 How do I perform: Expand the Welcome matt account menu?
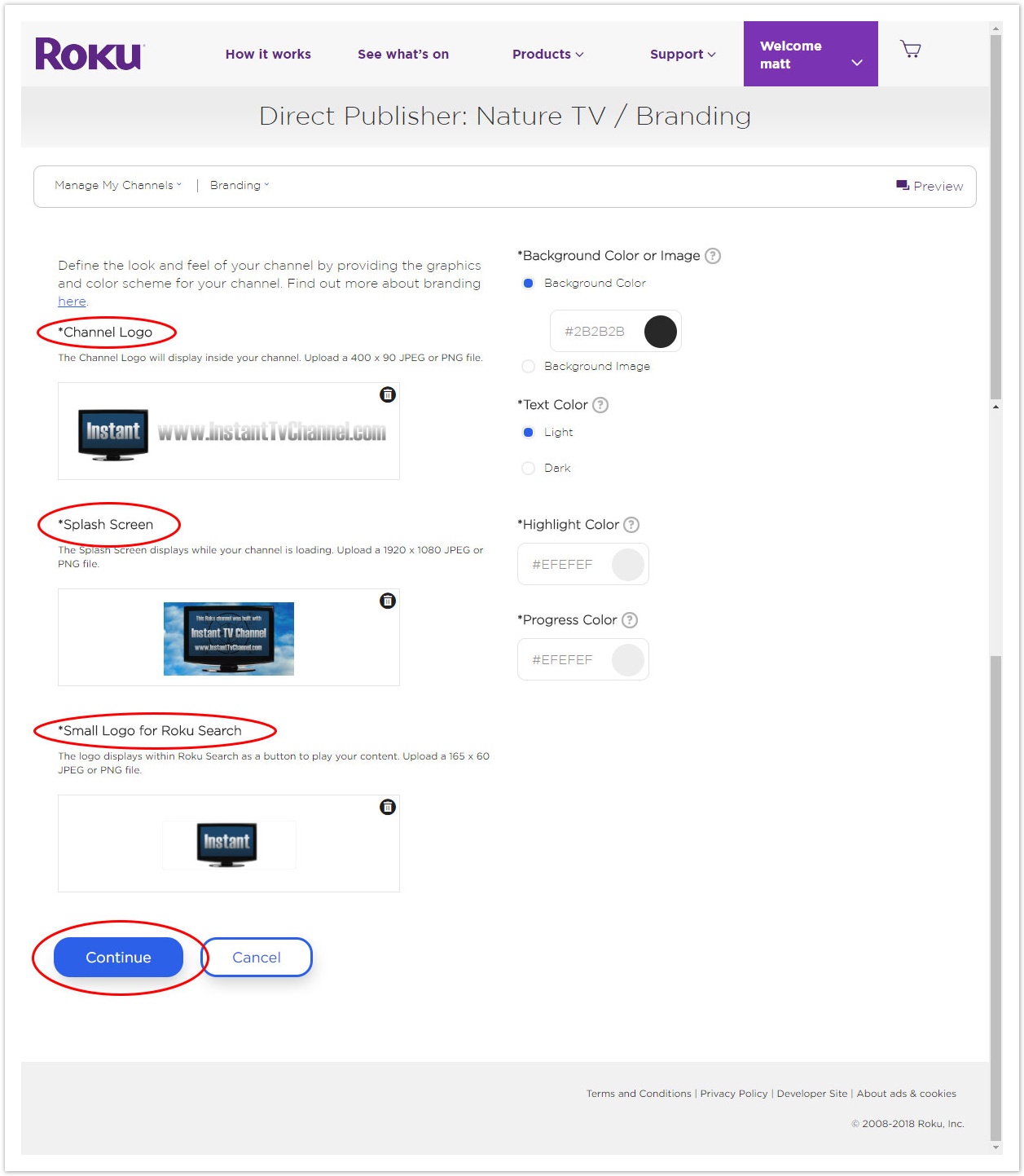coord(811,54)
